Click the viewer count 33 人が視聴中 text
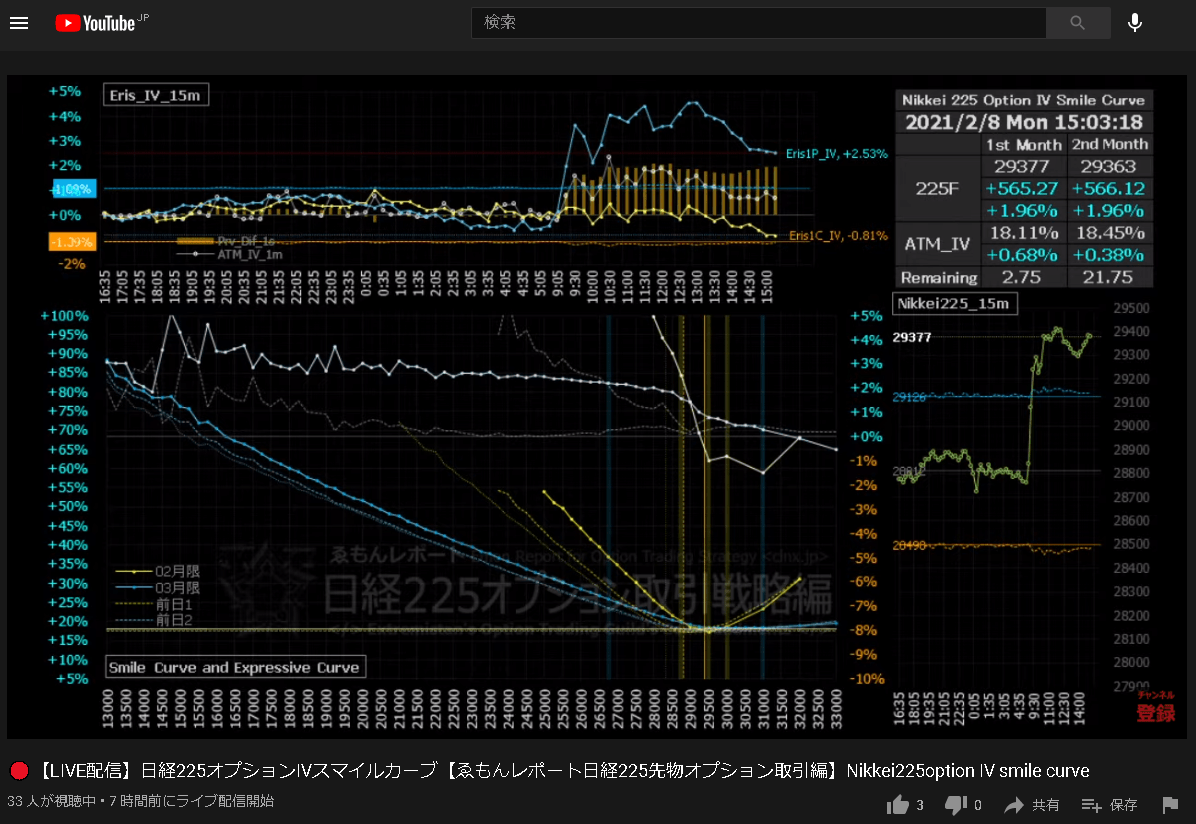The width and height of the screenshot is (1196, 824). (x=51, y=801)
